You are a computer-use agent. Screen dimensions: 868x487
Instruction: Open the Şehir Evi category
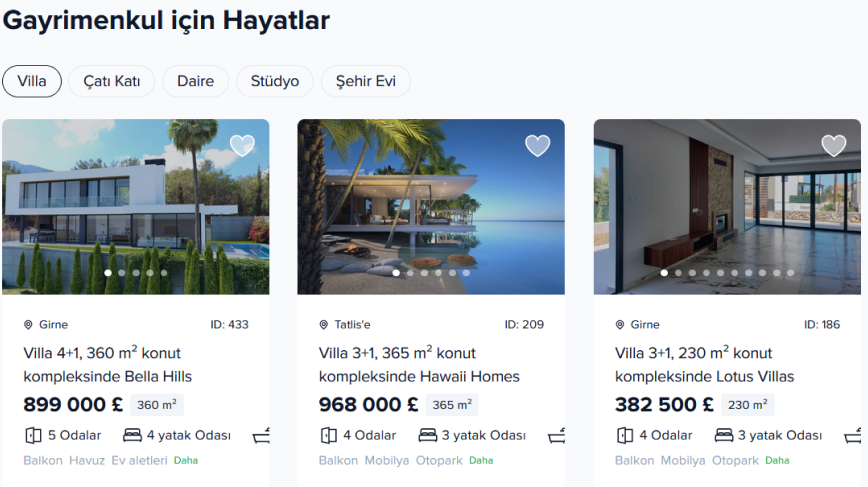366,81
